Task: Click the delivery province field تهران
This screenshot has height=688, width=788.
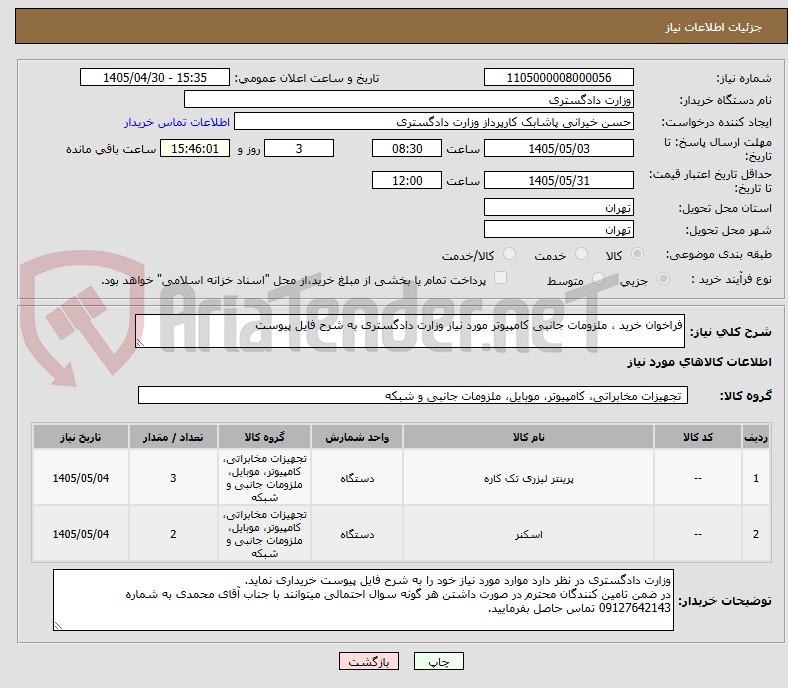Action: 559,207
